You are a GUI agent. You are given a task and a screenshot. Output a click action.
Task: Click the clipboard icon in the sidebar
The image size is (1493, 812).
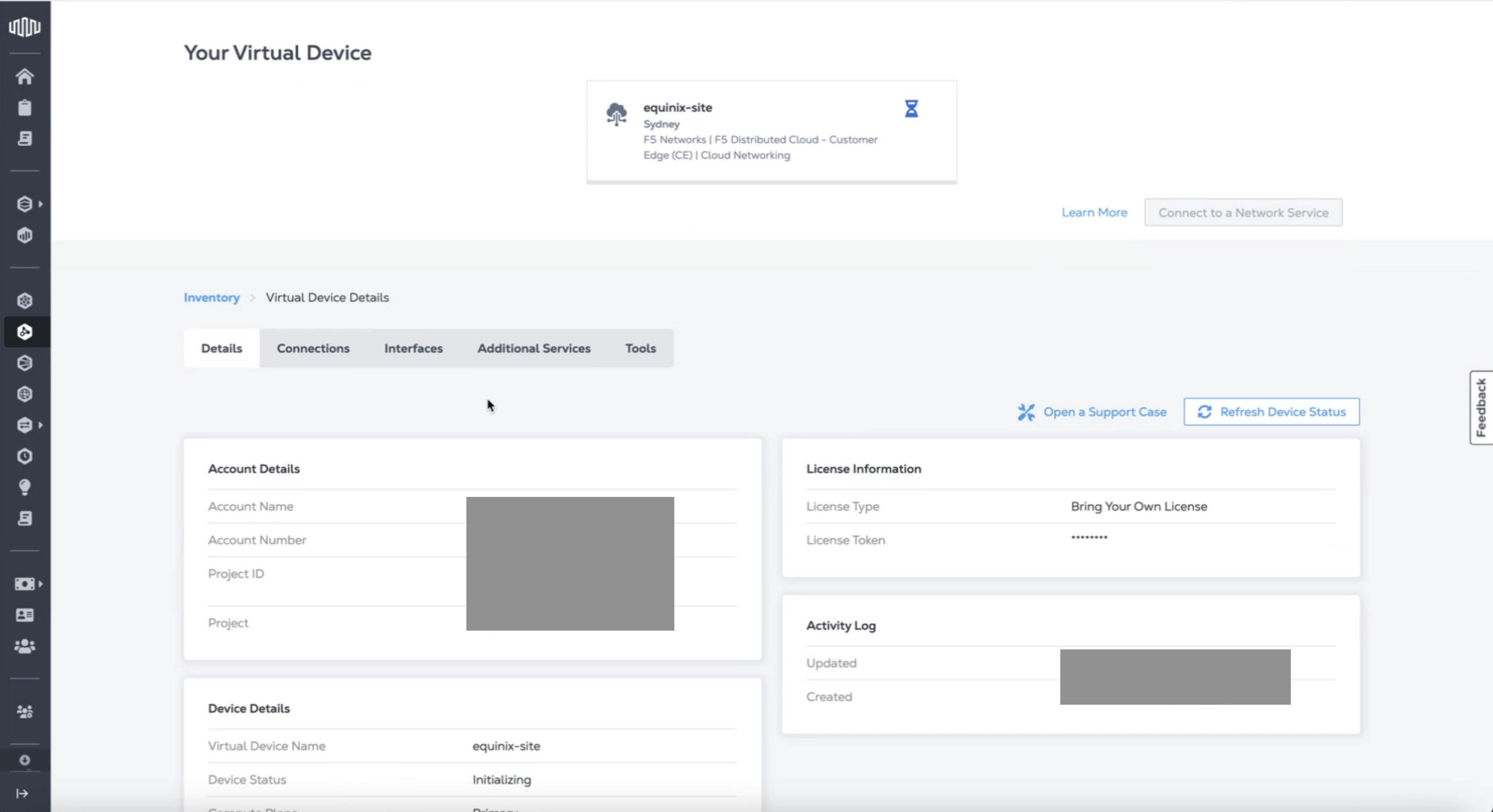coord(25,108)
